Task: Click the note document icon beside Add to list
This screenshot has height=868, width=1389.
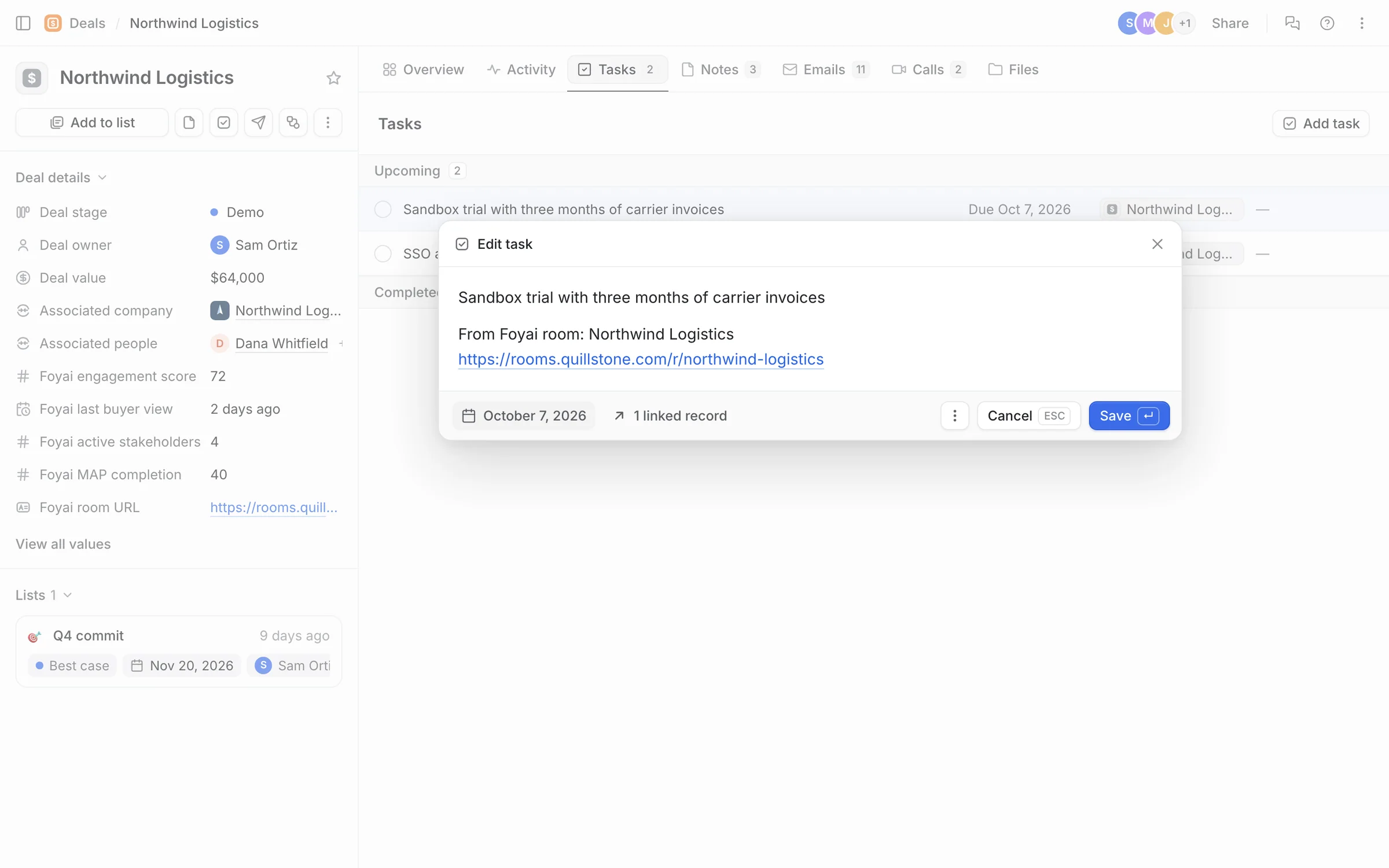Action: tap(189, 123)
